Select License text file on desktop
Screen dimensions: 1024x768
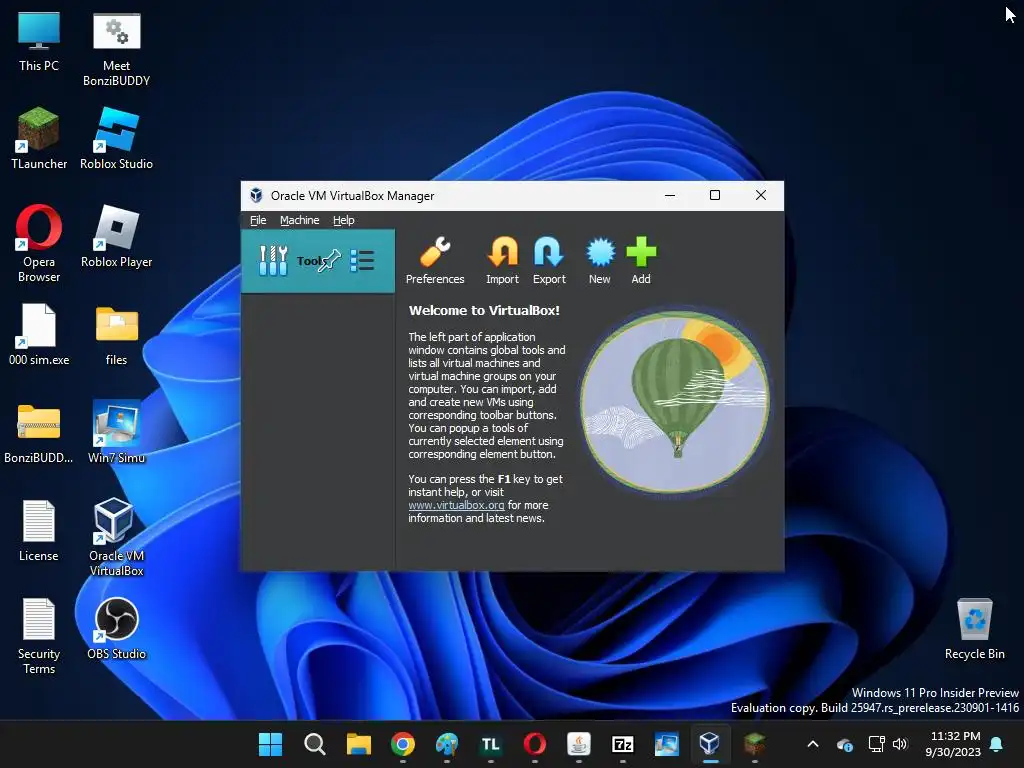click(39, 530)
